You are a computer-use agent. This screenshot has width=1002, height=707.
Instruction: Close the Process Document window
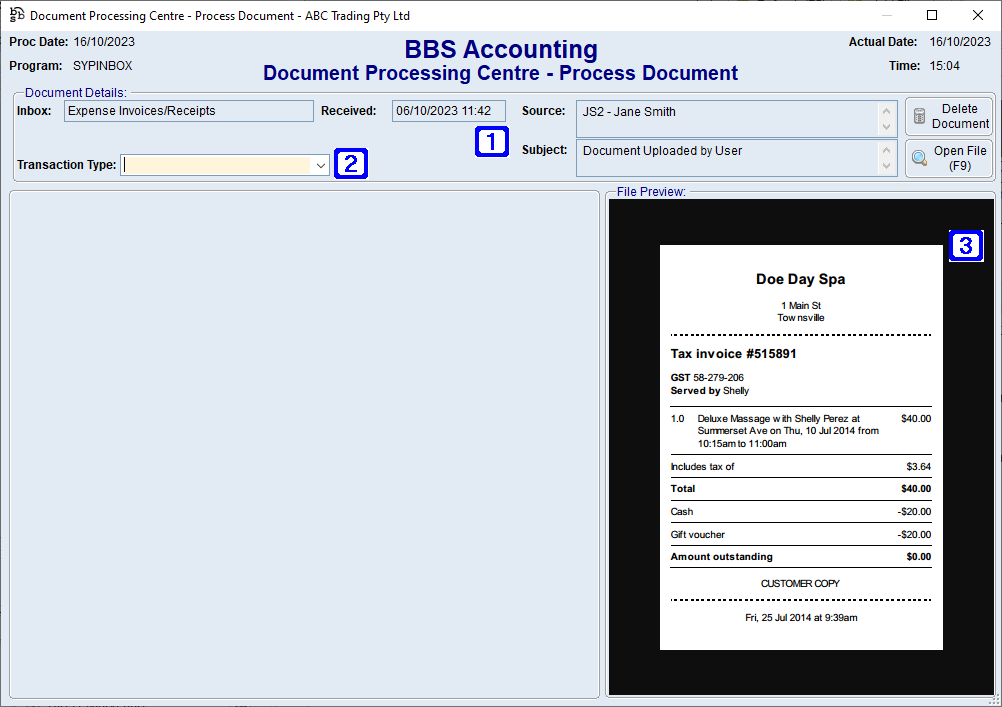978,15
